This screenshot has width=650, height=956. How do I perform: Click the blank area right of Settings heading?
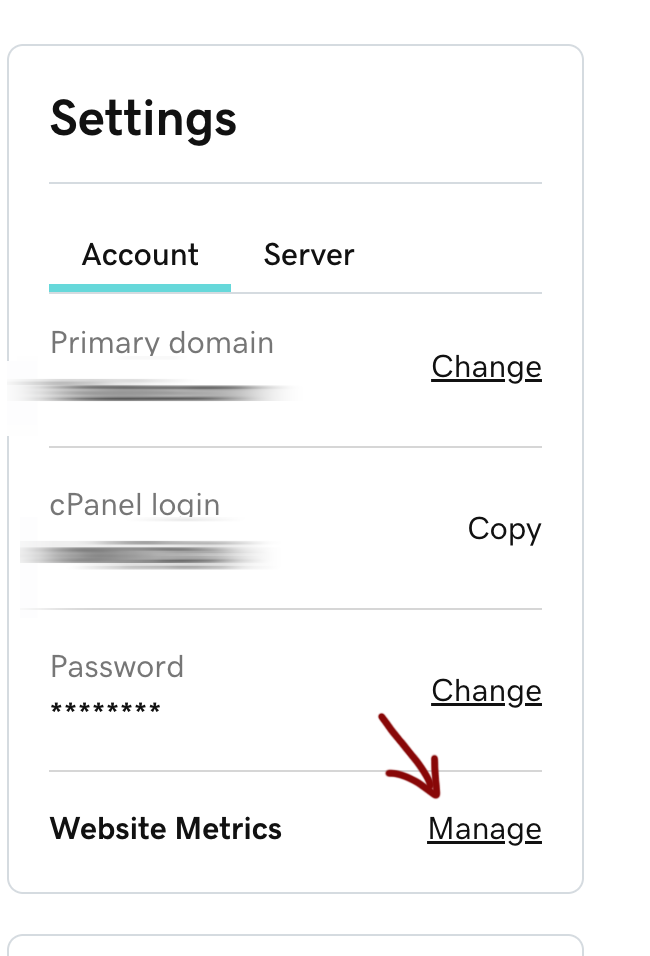pyautogui.click(x=400, y=119)
